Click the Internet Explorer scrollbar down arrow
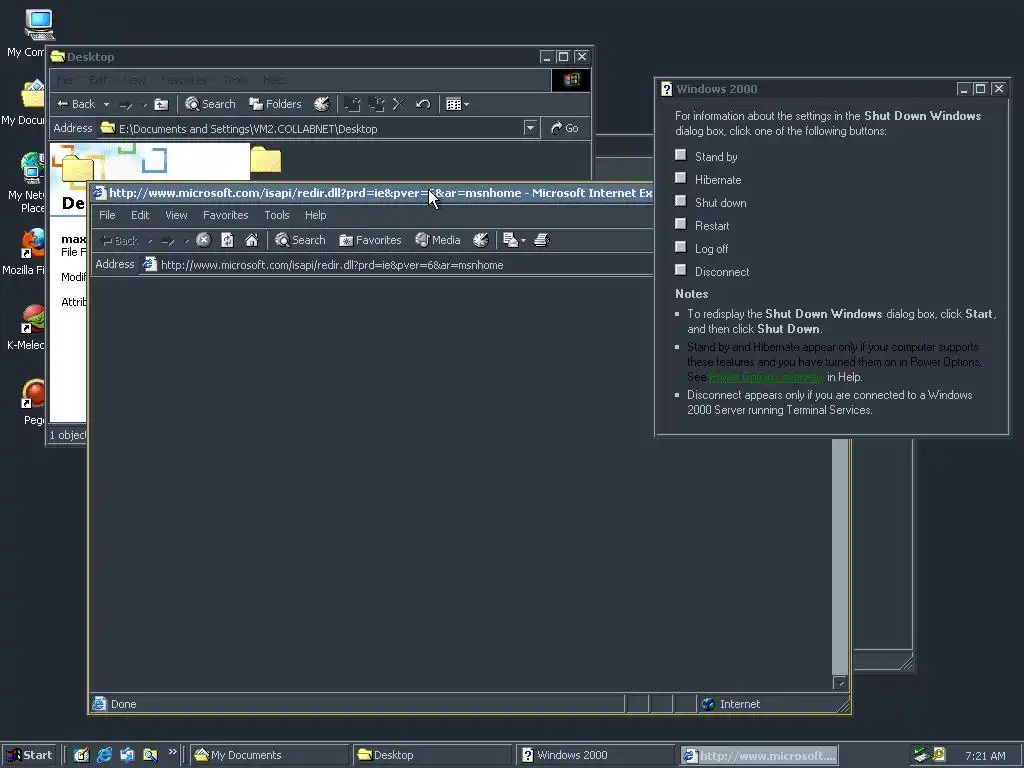Screen dimensions: 1024x768 840,683
